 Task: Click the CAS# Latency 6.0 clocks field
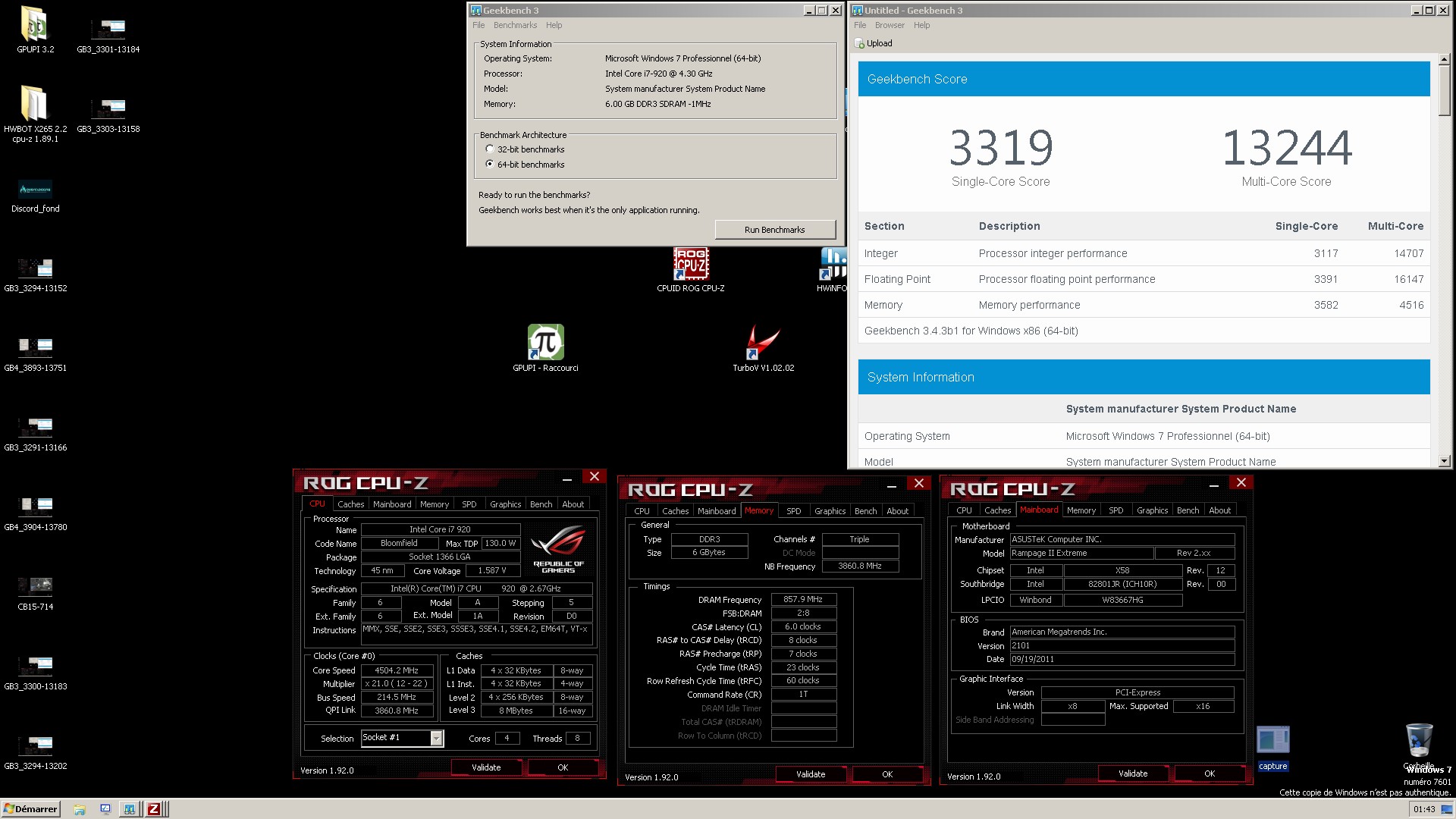tap(804, 626)
